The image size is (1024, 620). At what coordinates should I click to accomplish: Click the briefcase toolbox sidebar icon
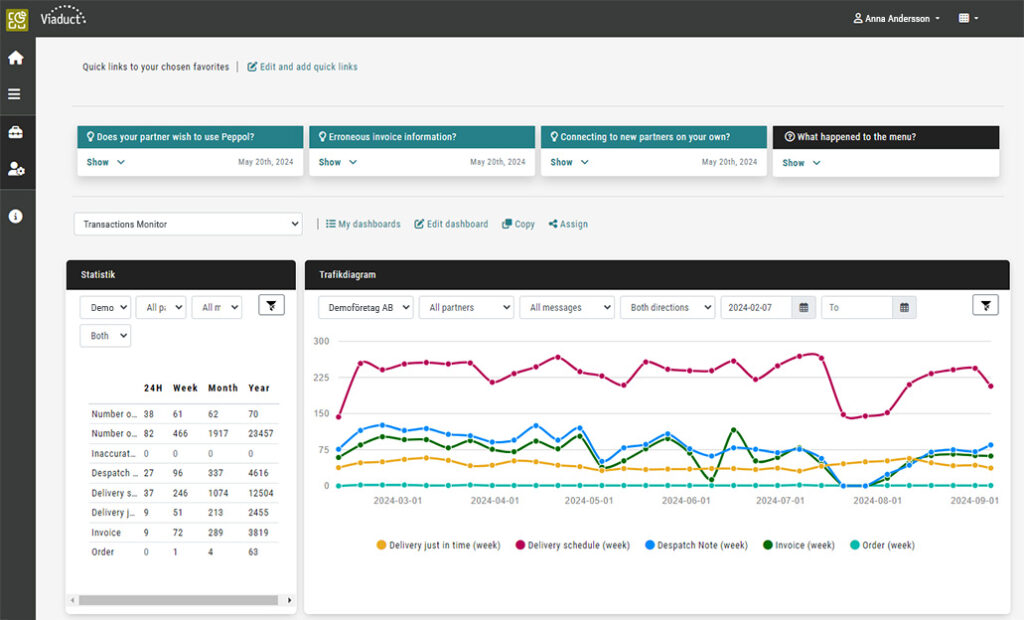16,132
